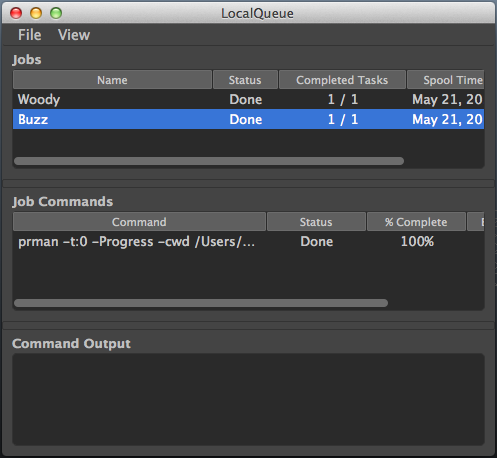Click the prman command's Done status

317,241
